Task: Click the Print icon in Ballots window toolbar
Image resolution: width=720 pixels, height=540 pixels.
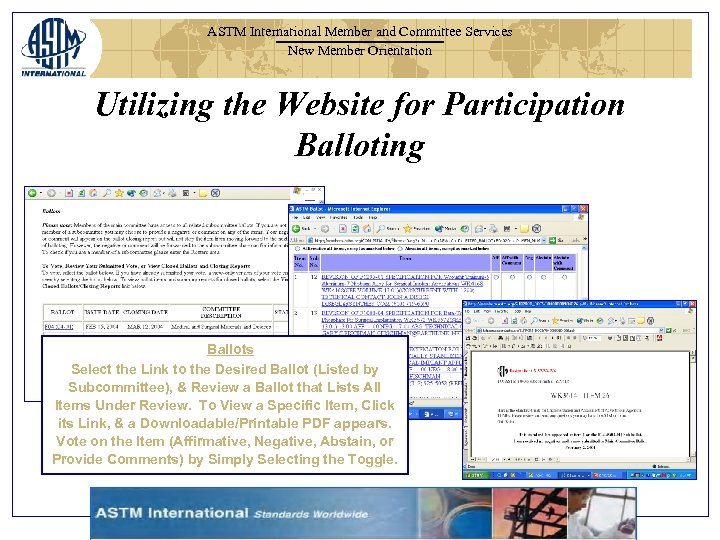Action: coord(172,193)
